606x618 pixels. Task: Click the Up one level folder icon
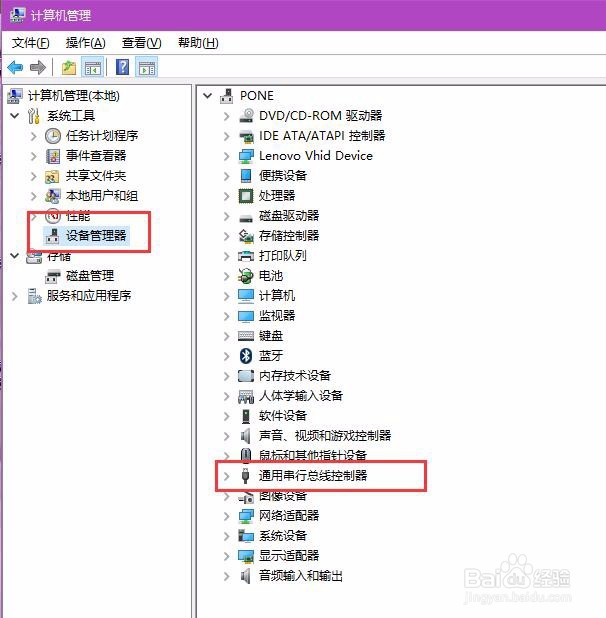click(x=69, y=68)
